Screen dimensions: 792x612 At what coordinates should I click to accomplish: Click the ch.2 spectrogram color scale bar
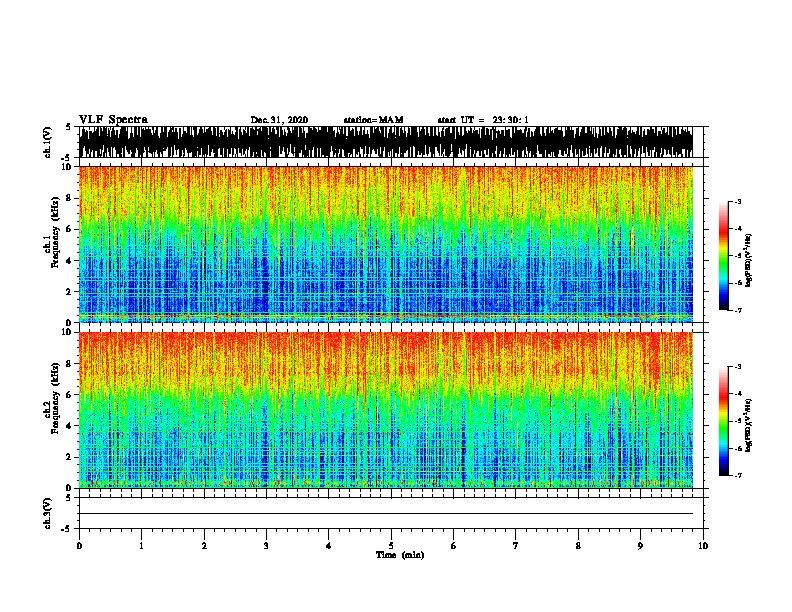(x=724, y=421)
